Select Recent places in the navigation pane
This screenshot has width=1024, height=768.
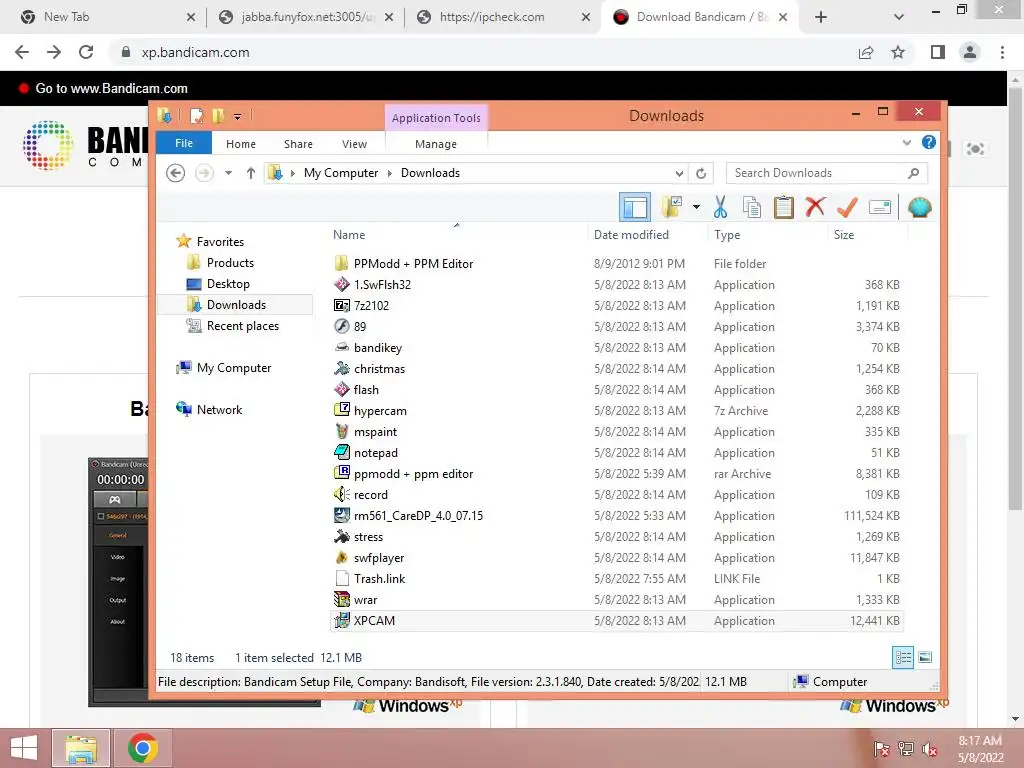click(x=232, y=326)
